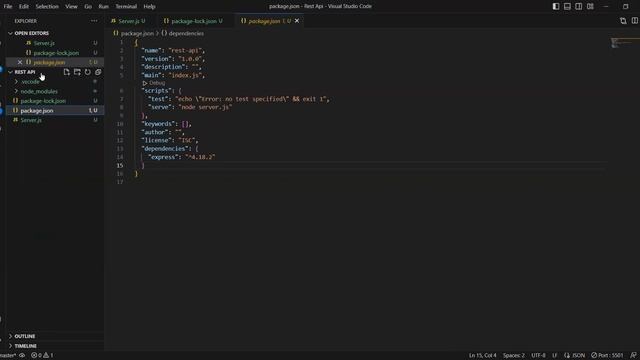Click the "express" dependency text

(162, 157)
